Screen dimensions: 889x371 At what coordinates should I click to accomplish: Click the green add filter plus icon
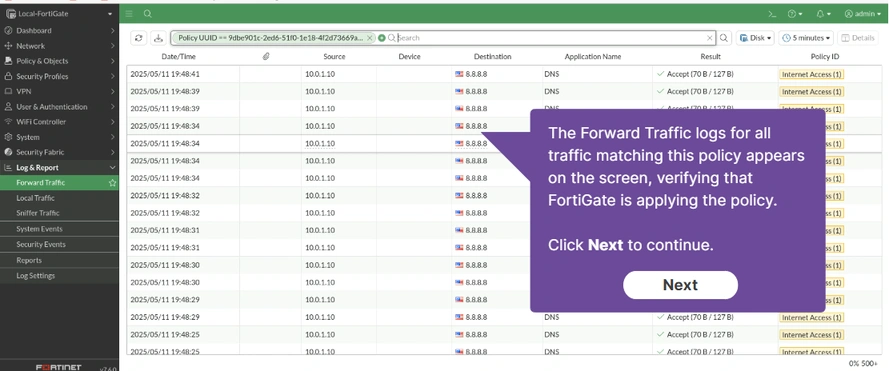(x=382, y=38)
